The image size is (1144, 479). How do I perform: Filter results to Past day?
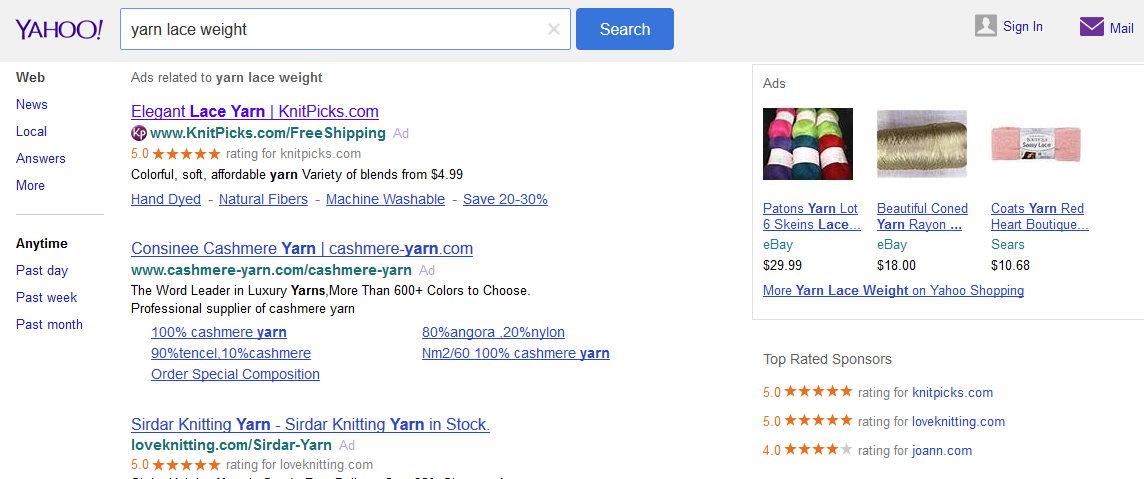click(x=42, y=270)
